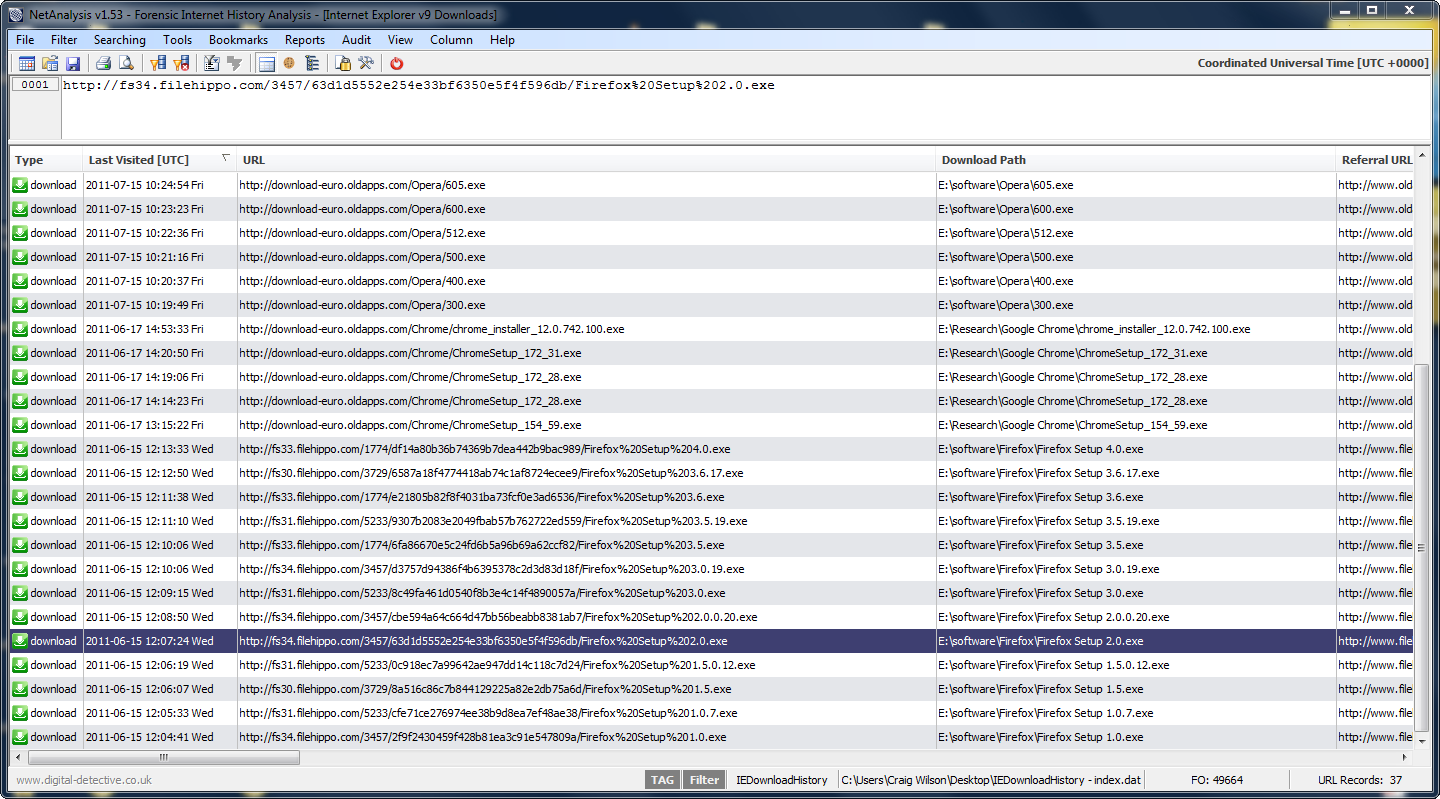This screenshot has height=799, width=1440.
Task: Click the URL Records: 37 status field
Action: (x=1360, y=780)
